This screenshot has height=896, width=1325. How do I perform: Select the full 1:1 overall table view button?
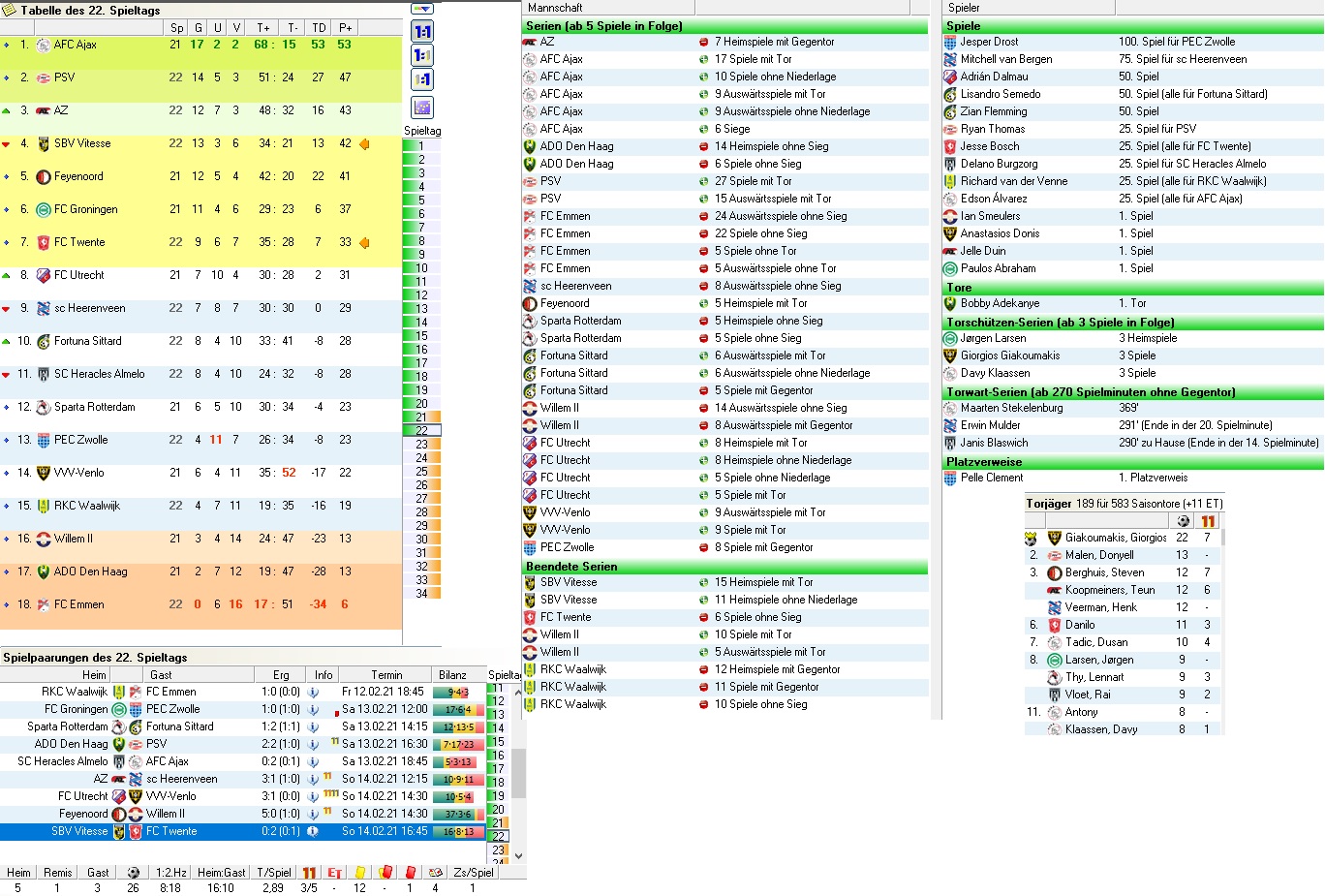(422, 32)
